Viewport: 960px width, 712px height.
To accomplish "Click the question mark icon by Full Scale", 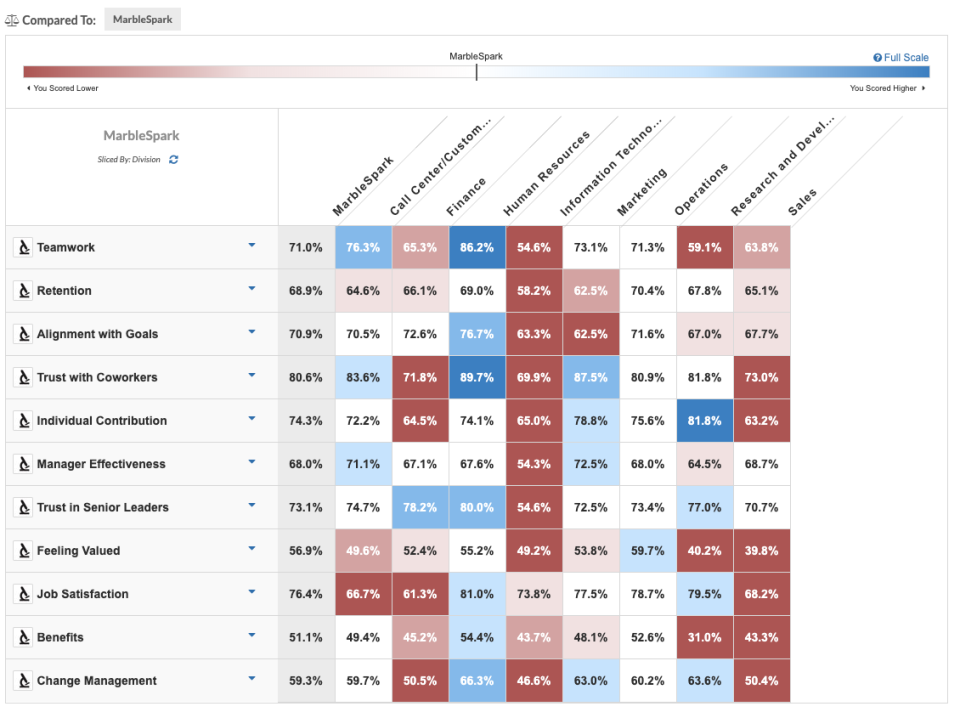I will pos(877,58).
